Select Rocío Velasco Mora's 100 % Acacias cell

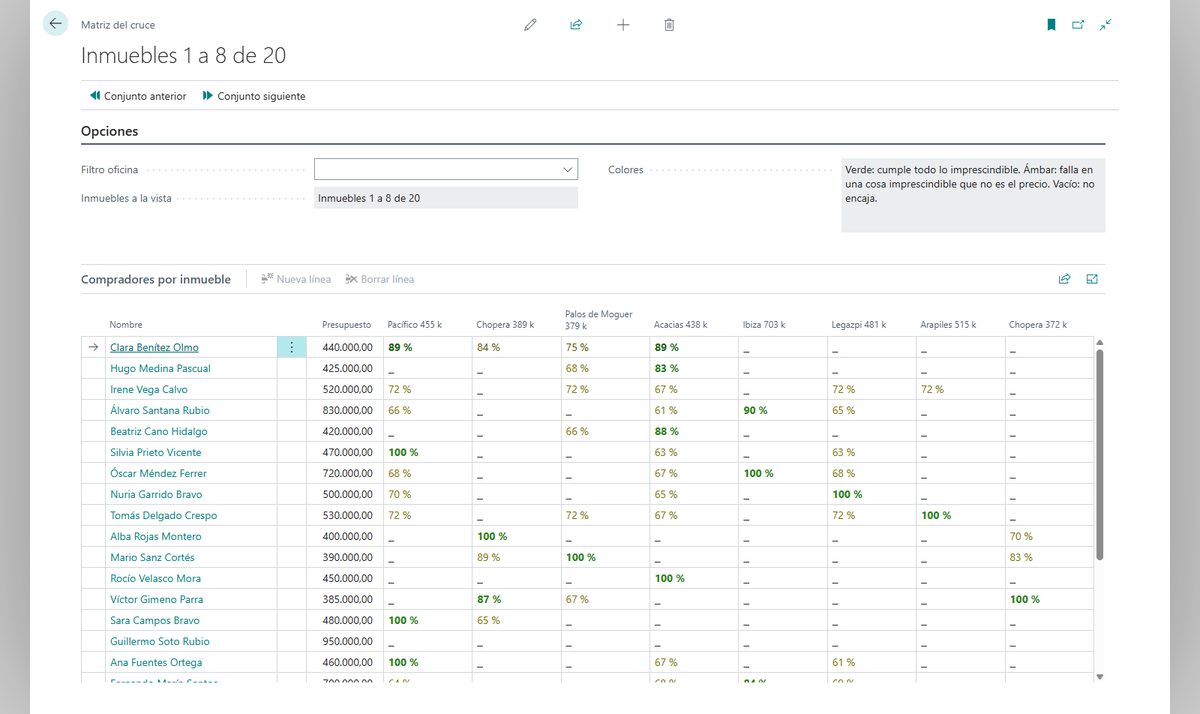[694, 578]
